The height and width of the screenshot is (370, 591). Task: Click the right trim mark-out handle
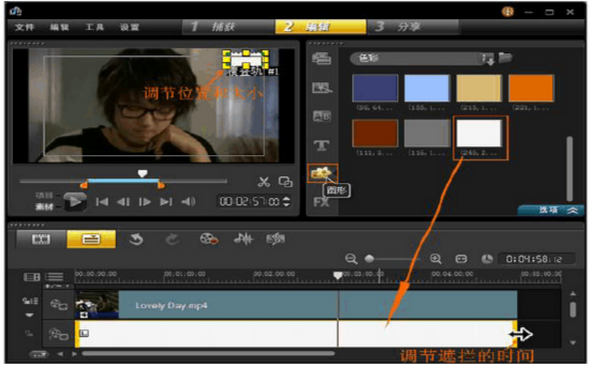[161, 185]
